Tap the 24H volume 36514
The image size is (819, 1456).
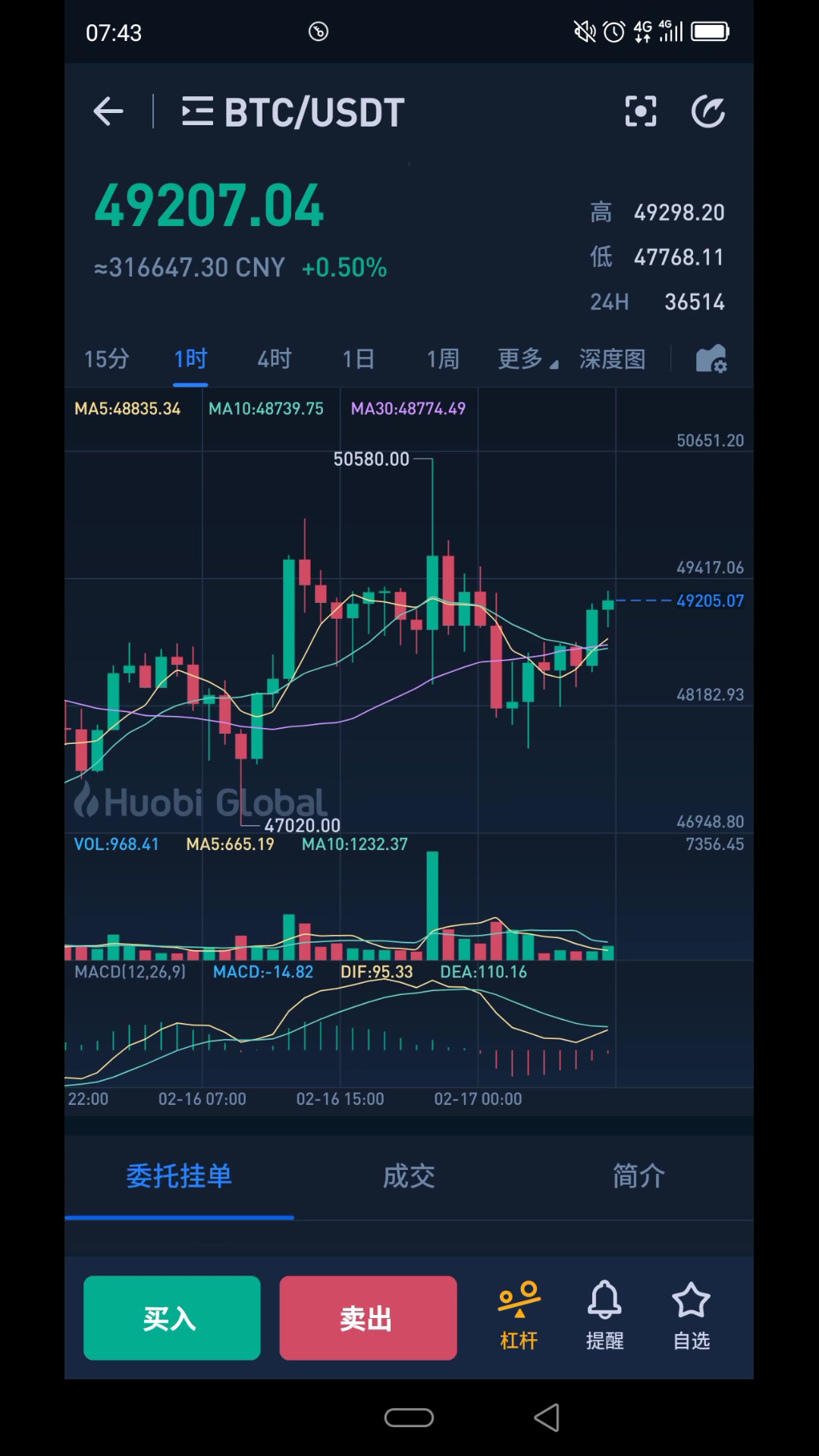657,302
